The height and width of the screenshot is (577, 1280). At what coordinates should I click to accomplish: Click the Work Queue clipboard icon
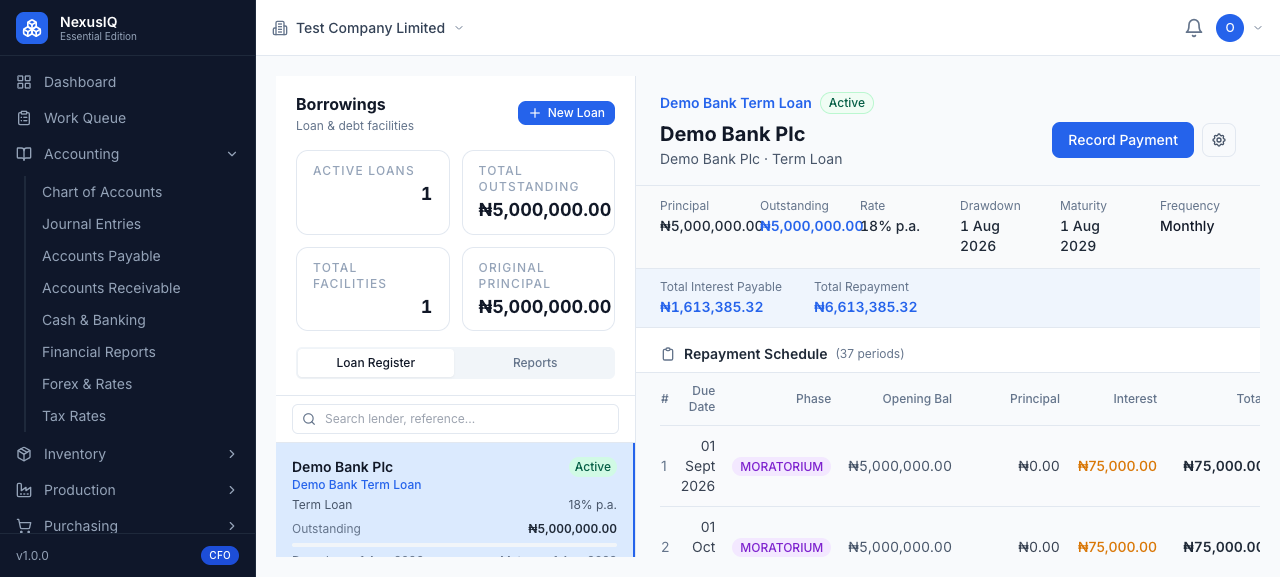tap(24, 118)
